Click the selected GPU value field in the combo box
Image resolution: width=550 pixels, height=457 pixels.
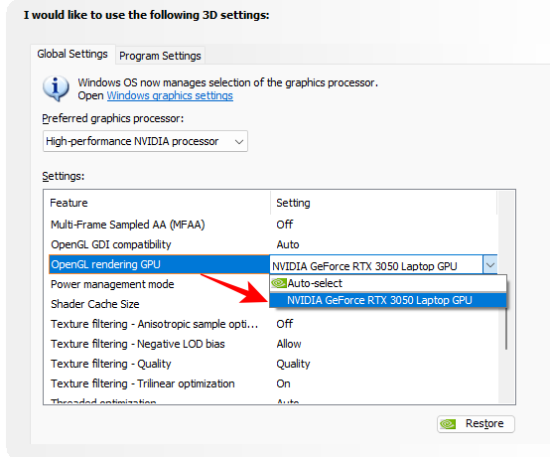pos(376,266)
